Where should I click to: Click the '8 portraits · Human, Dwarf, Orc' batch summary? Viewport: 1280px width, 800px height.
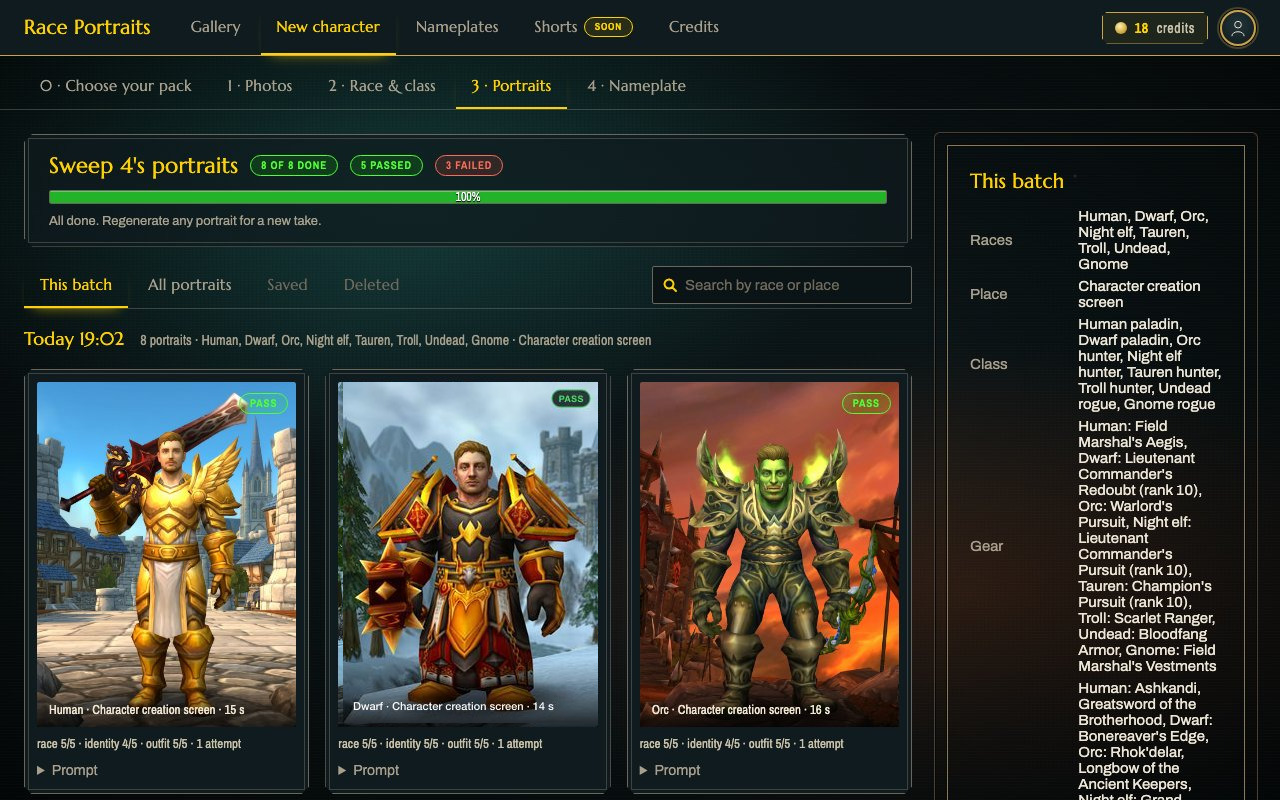point(396,340)
